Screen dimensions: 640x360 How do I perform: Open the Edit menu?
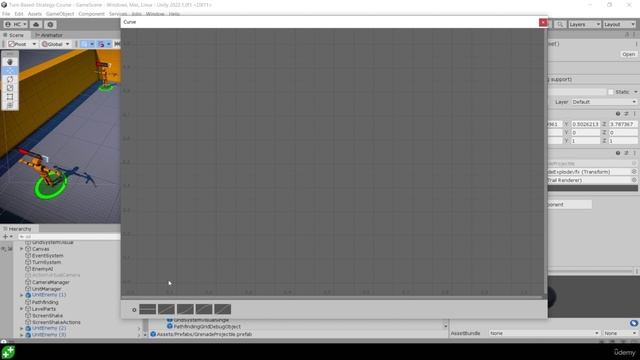point(19,14)
